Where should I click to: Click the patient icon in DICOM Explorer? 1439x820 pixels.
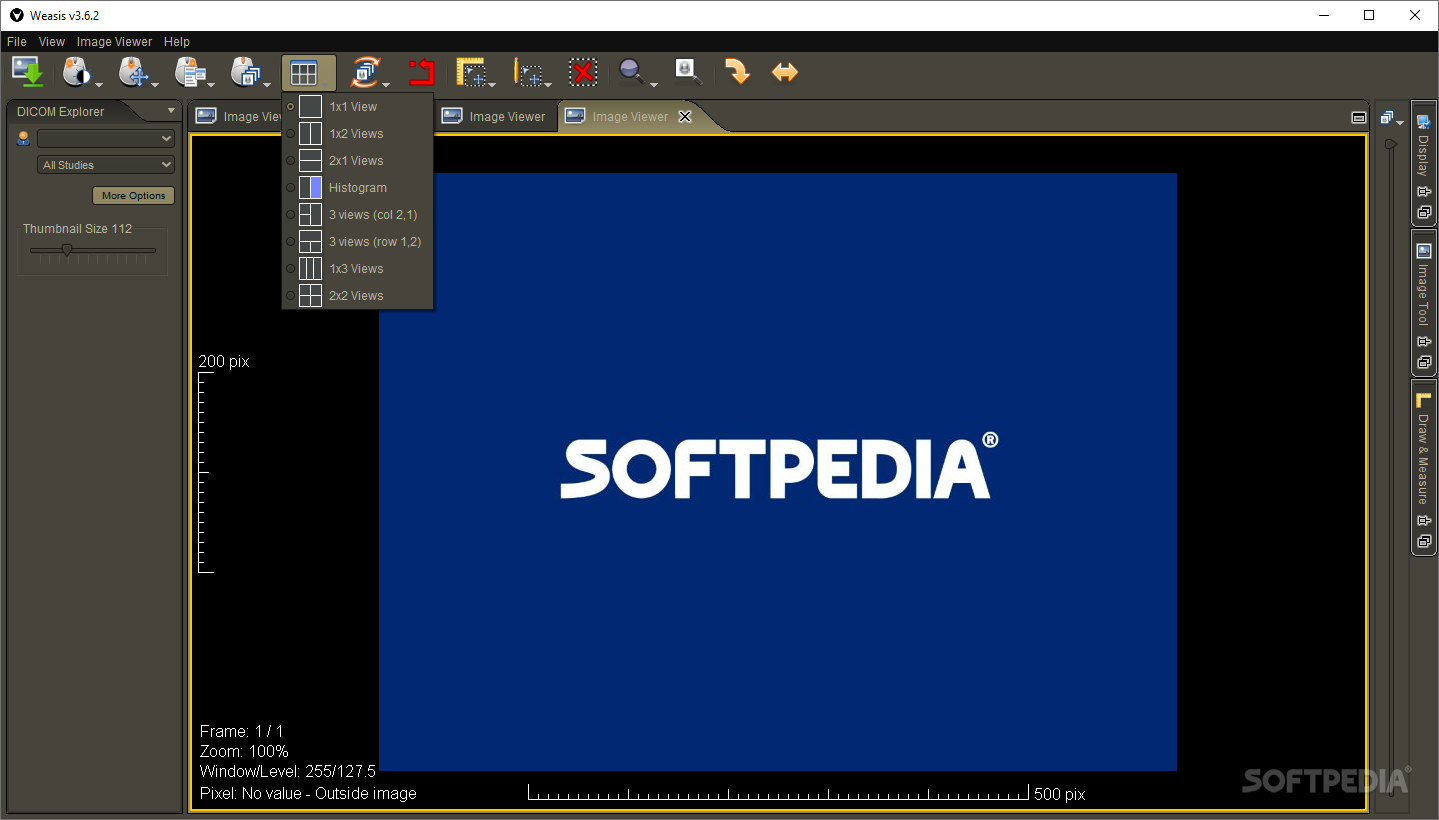click(23, 139)
